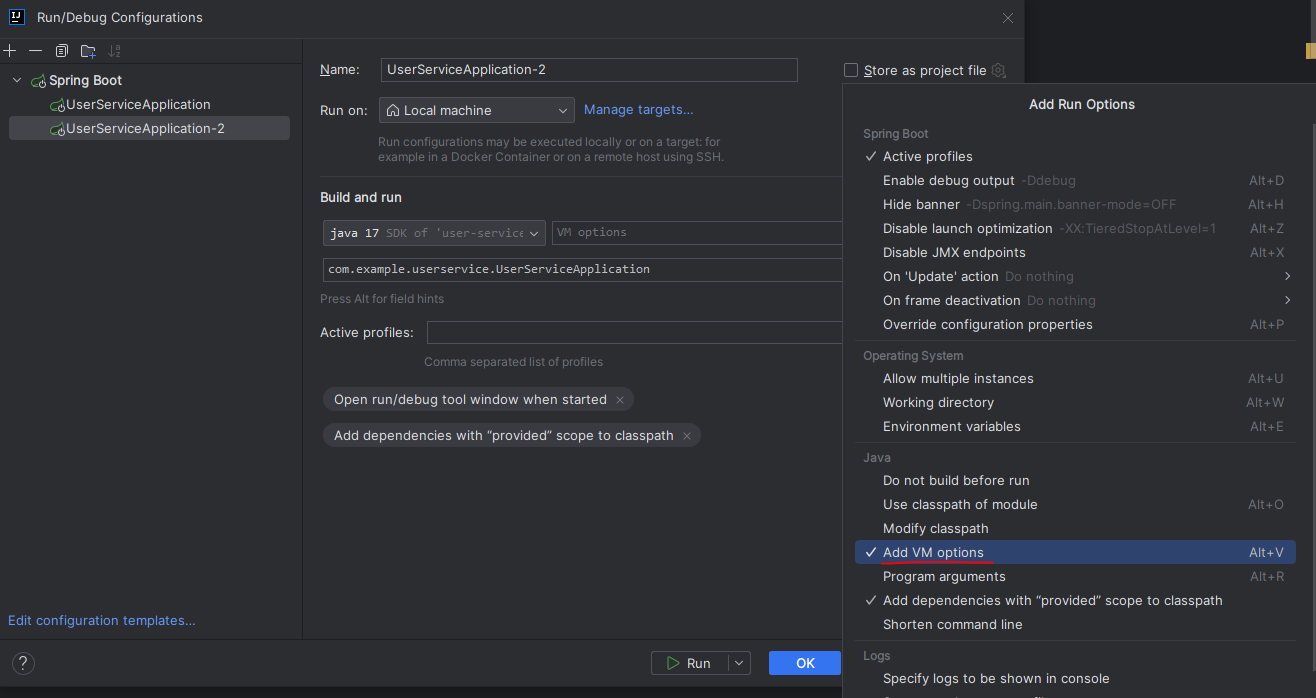This screenshot has width=1316, height=698.
Task: Select Disable launch optimization option
Action: click(1075, 229)
